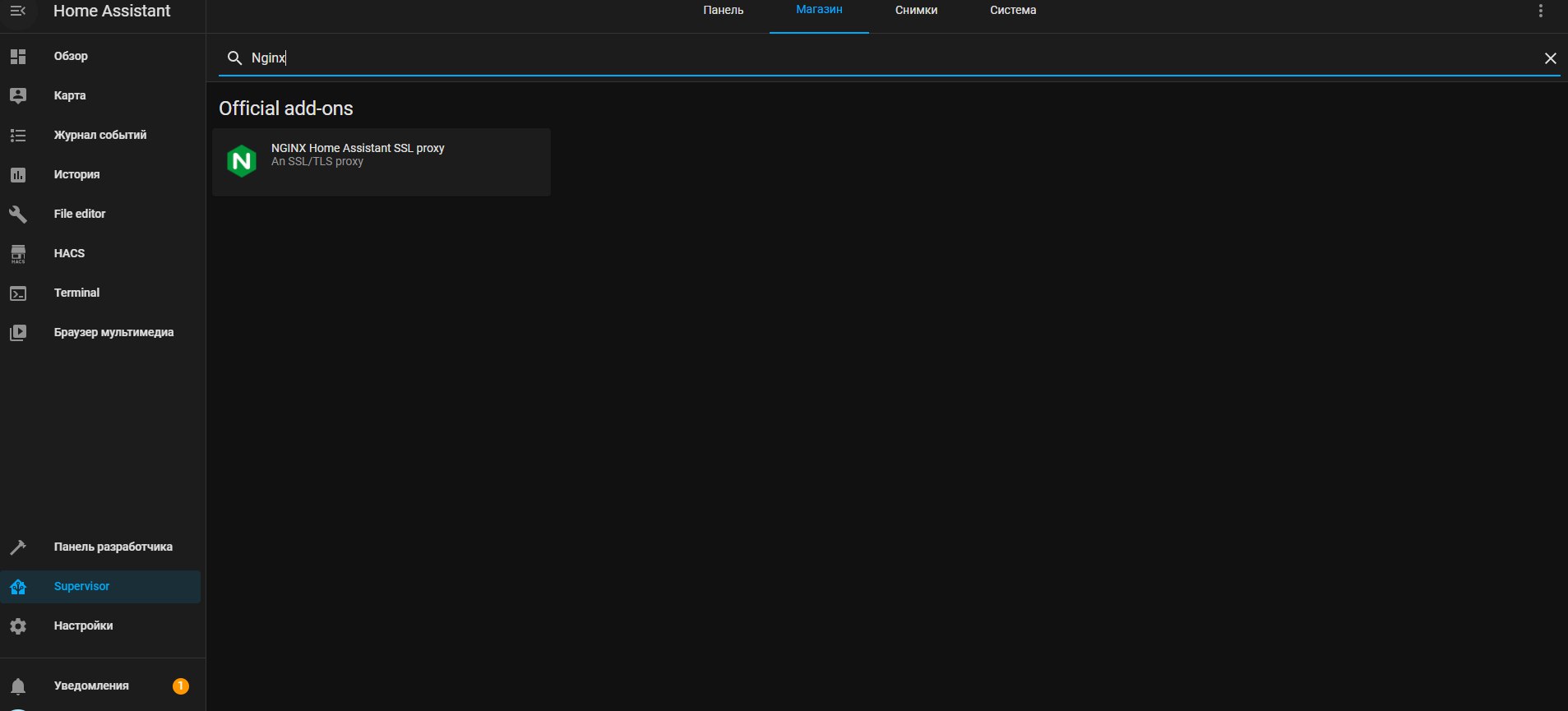This screenshot has width=1568, height=711.
Task: Open Браузер мультимедиа label
Action: (113, 332)
